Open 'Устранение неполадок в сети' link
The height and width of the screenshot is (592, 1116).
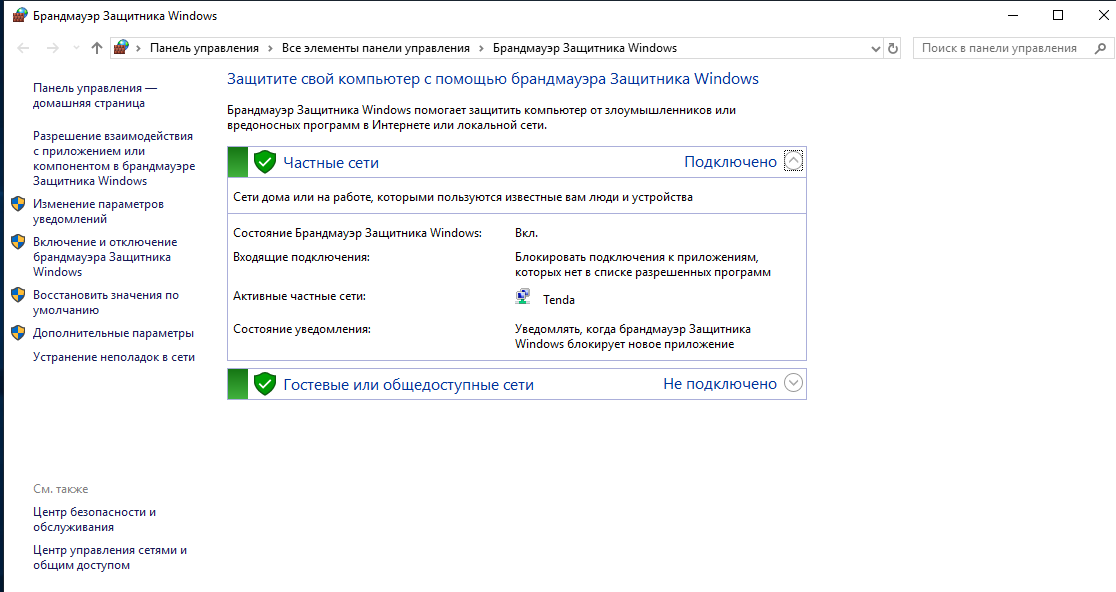[114, 357]
